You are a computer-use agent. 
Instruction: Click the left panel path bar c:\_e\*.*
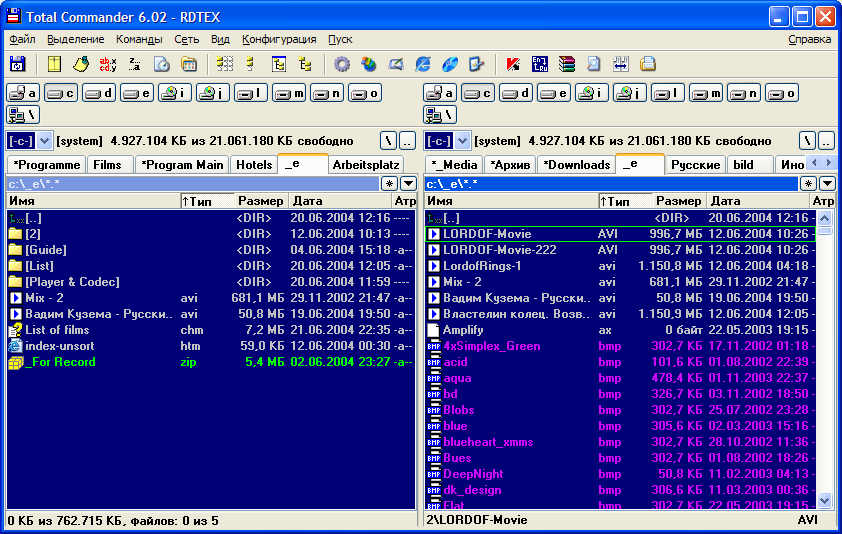click(x=192, y=184)
